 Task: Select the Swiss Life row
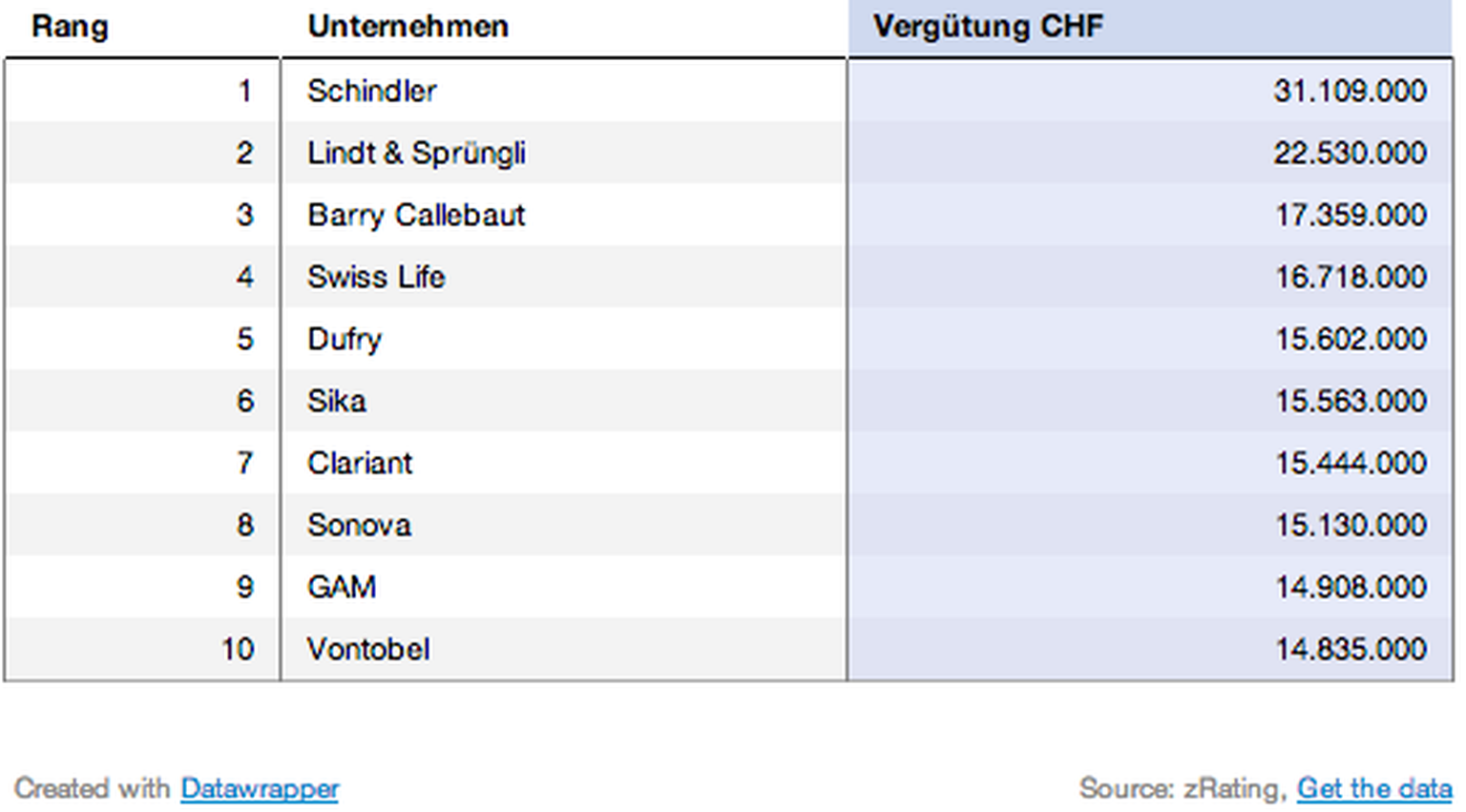[x=376, y=277]
